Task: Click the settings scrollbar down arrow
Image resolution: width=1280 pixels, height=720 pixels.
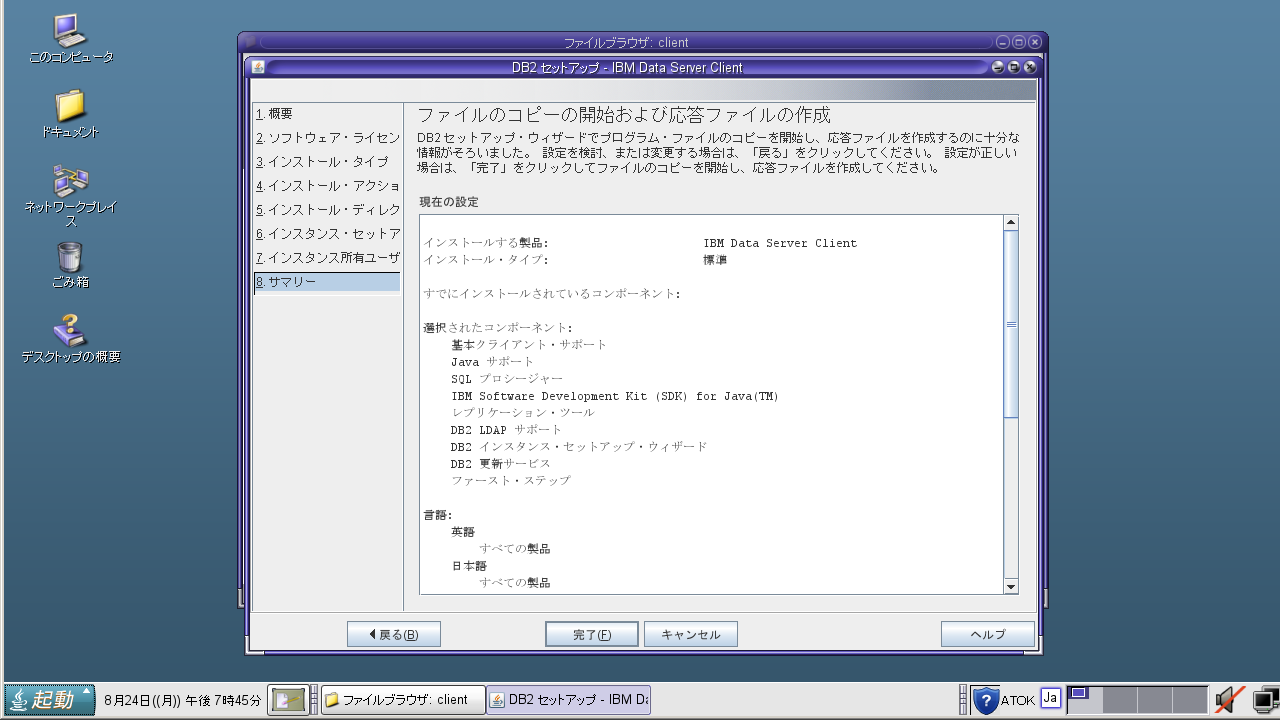Action: pyautogui.click(x=1011, y=587)
